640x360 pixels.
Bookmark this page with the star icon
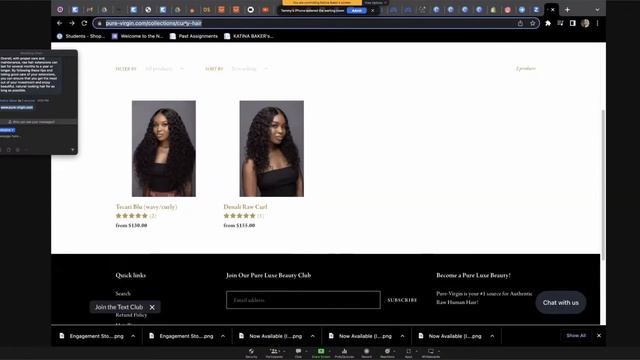click(x=532, y=23)
